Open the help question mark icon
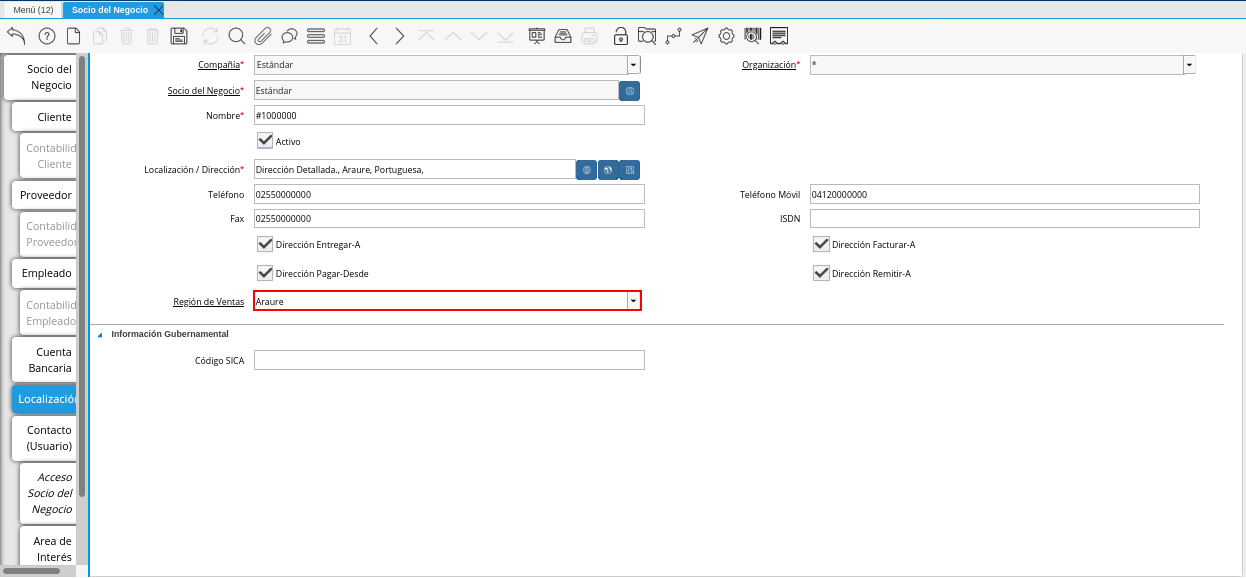Image resolution: width=1246 pixels, height=578 pixels. point(46,37)
